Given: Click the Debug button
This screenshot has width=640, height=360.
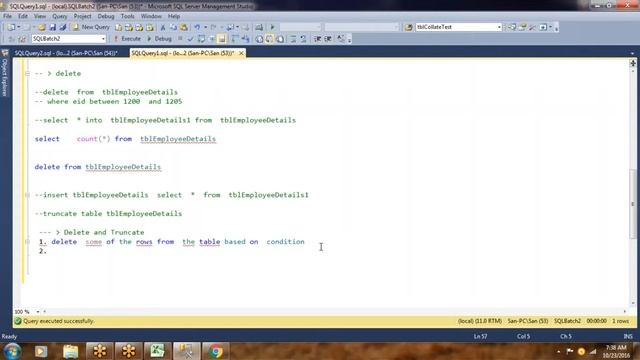Looking at the screenshot, I should pyautogui.click(x=159, y=39).
